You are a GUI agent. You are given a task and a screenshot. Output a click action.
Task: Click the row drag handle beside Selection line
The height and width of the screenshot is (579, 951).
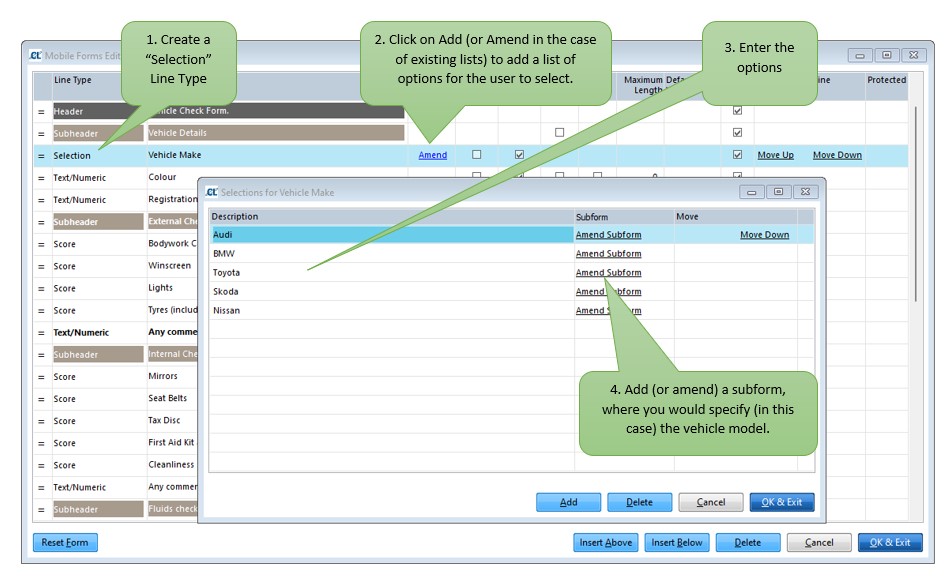pos(40,155)
